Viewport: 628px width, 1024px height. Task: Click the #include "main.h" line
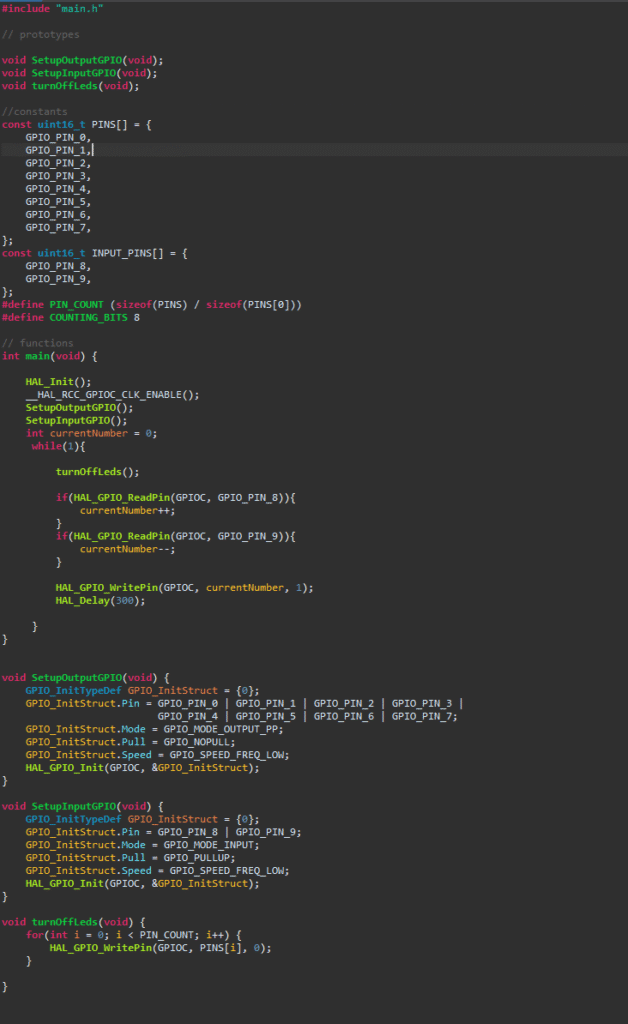pos(52,8)
